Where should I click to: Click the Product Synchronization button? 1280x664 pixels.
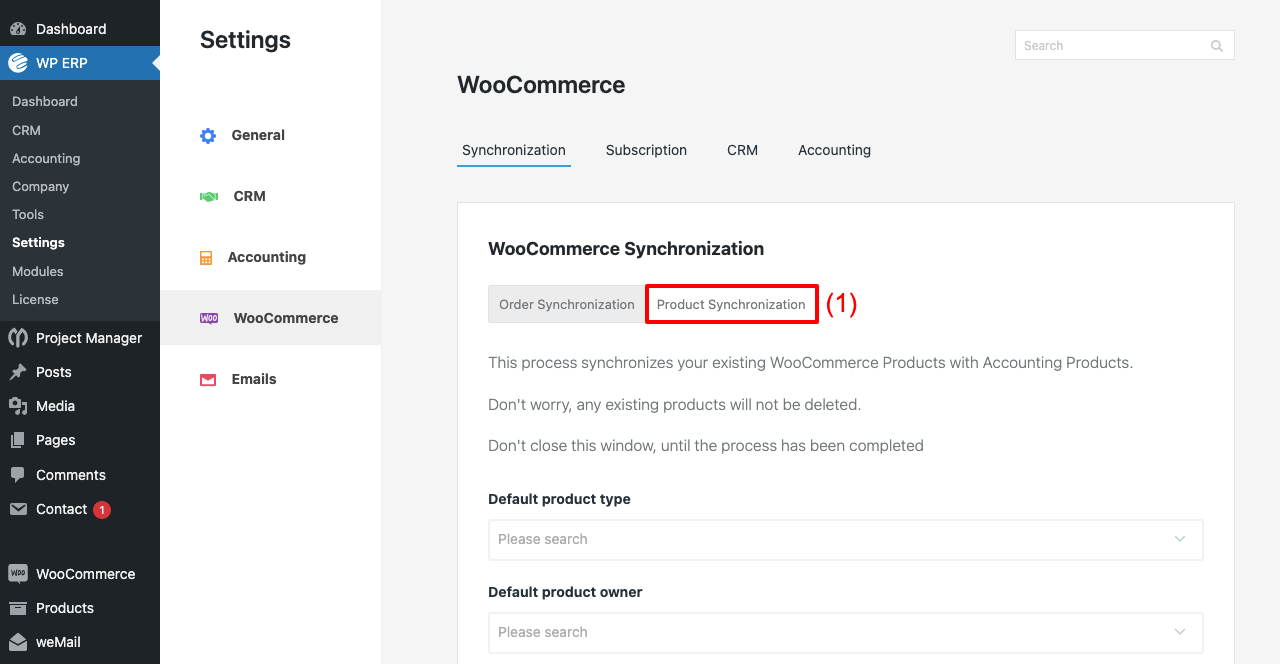tap(731, 303)
